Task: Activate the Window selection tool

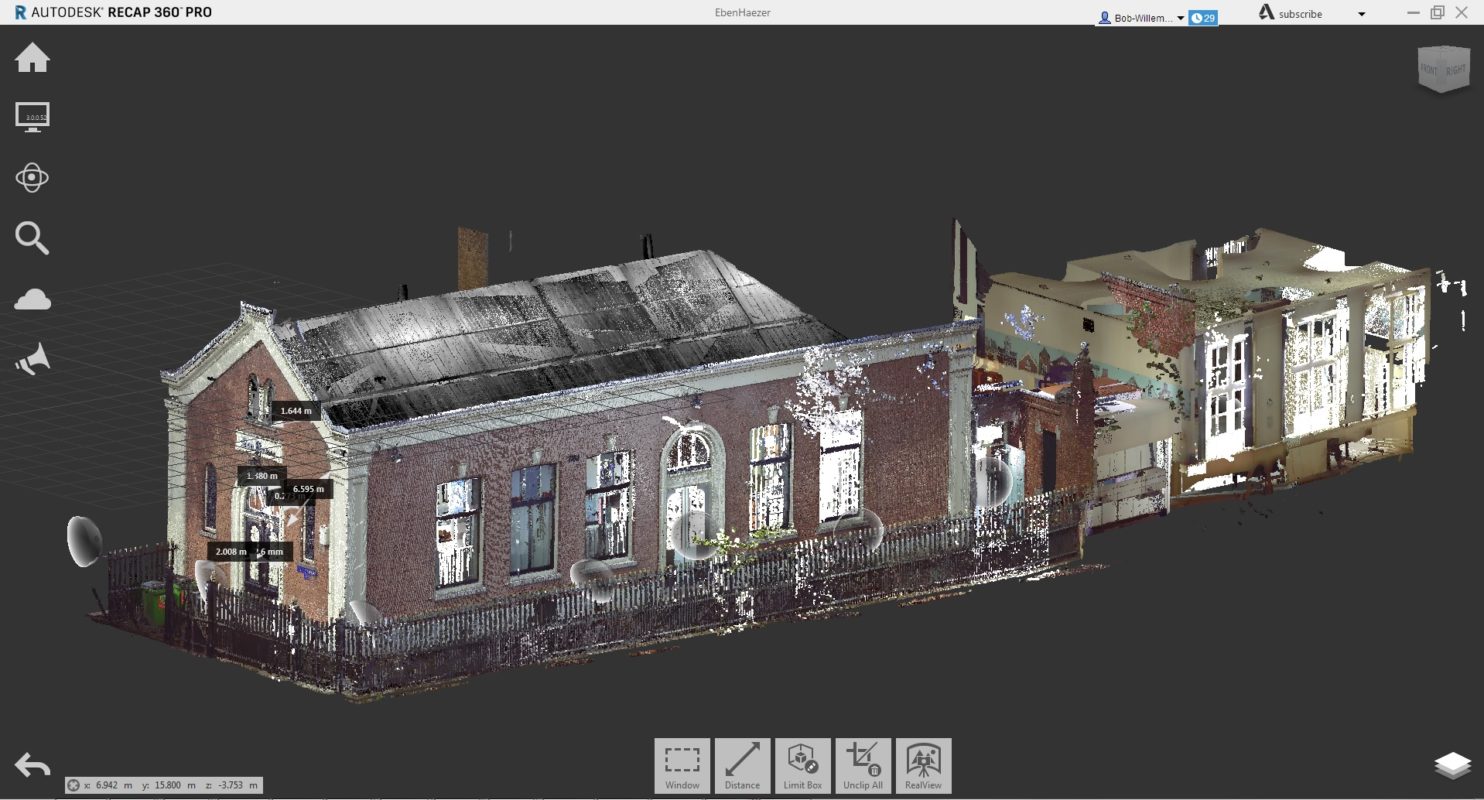Action: (x=682, y=765)
